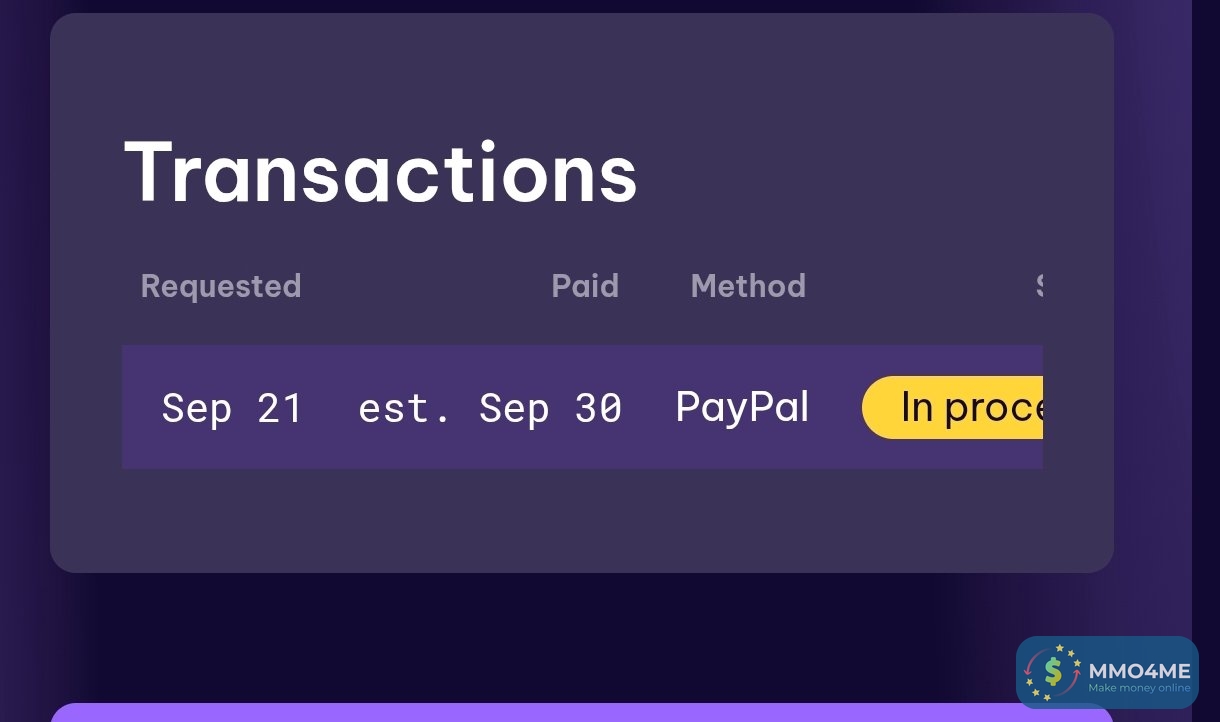This screenshot has width=1220, height=722.
Task: Click the number 21 in the requested date
Action: pyautogui.click(x=280, y=408)
